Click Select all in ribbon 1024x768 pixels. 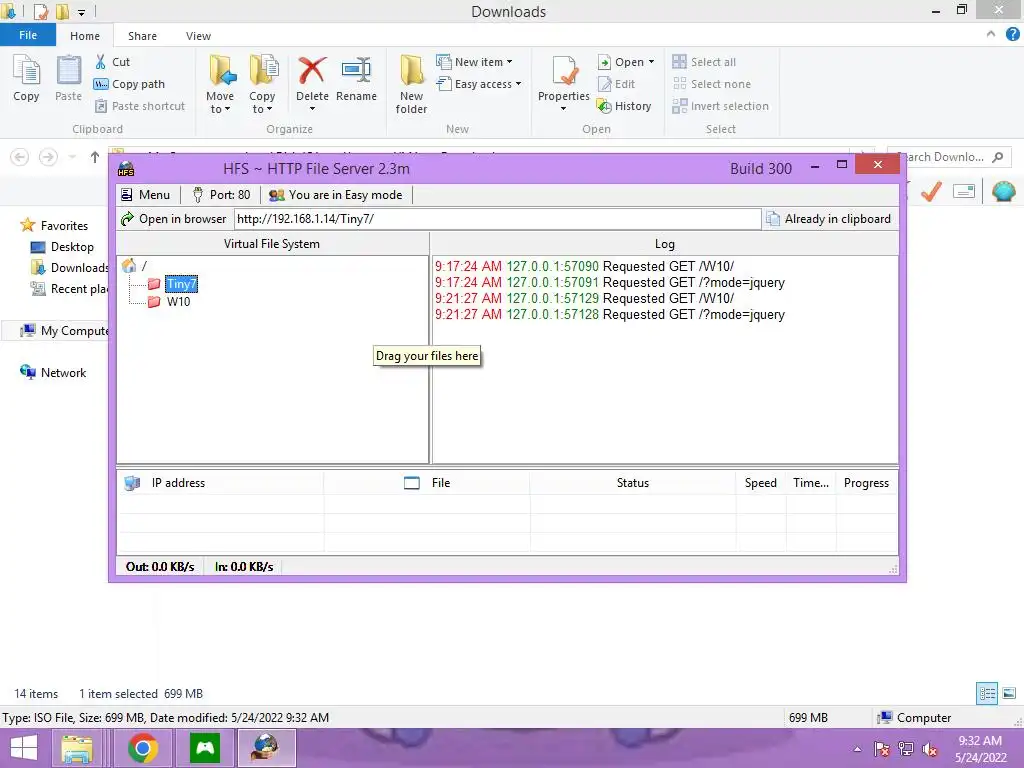(x=704, y=61)
